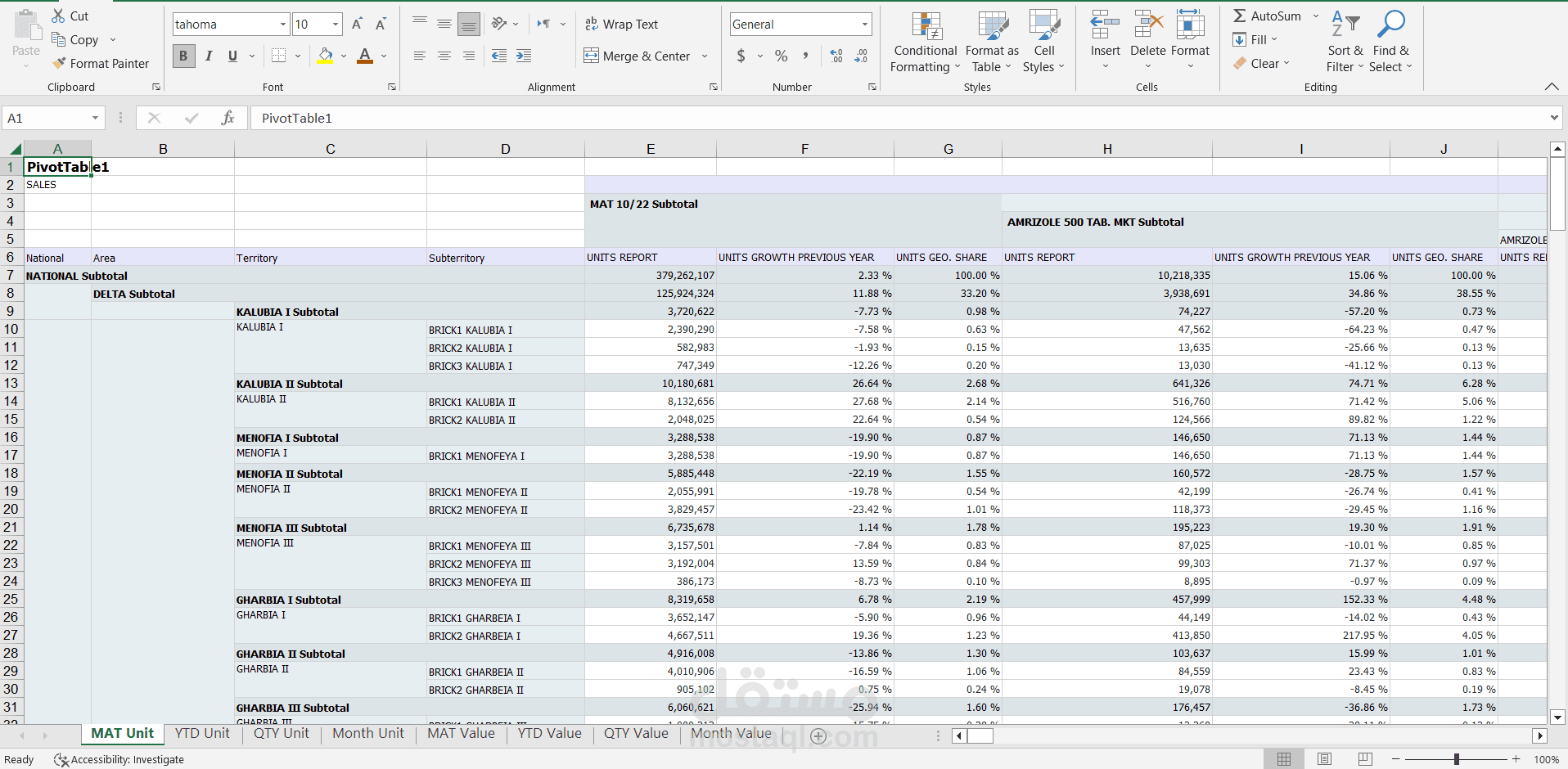Expand the number format dropdown

[x=864, y=25]
